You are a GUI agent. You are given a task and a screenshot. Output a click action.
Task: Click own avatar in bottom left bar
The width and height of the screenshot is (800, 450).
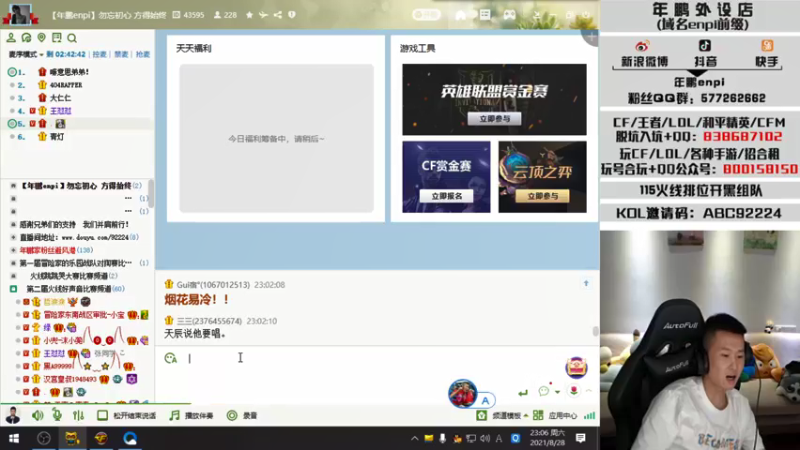(x=12, y=415)
